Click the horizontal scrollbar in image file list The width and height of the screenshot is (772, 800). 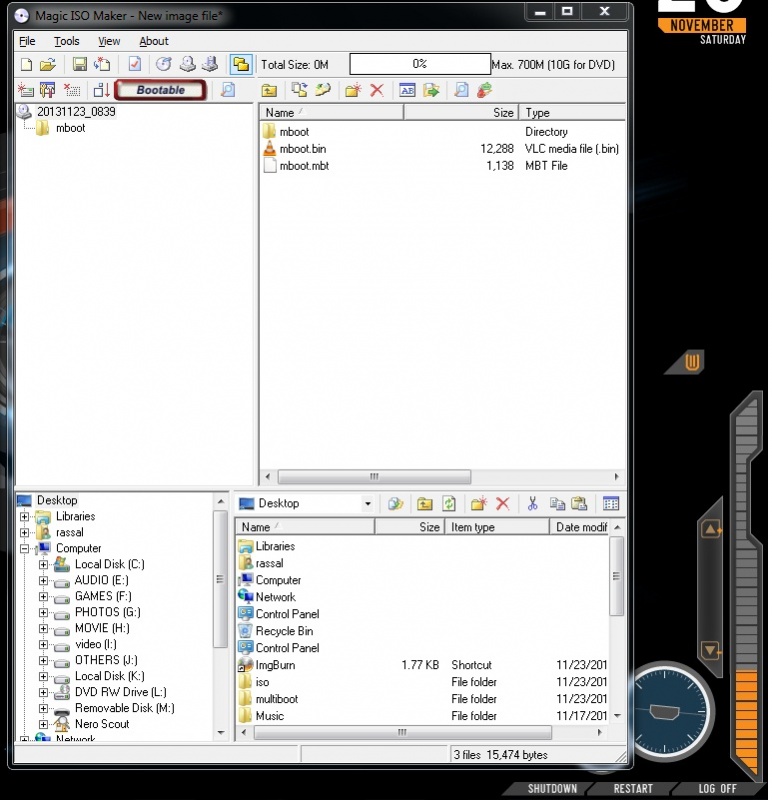pyautogui.click(x=374, y=477)
